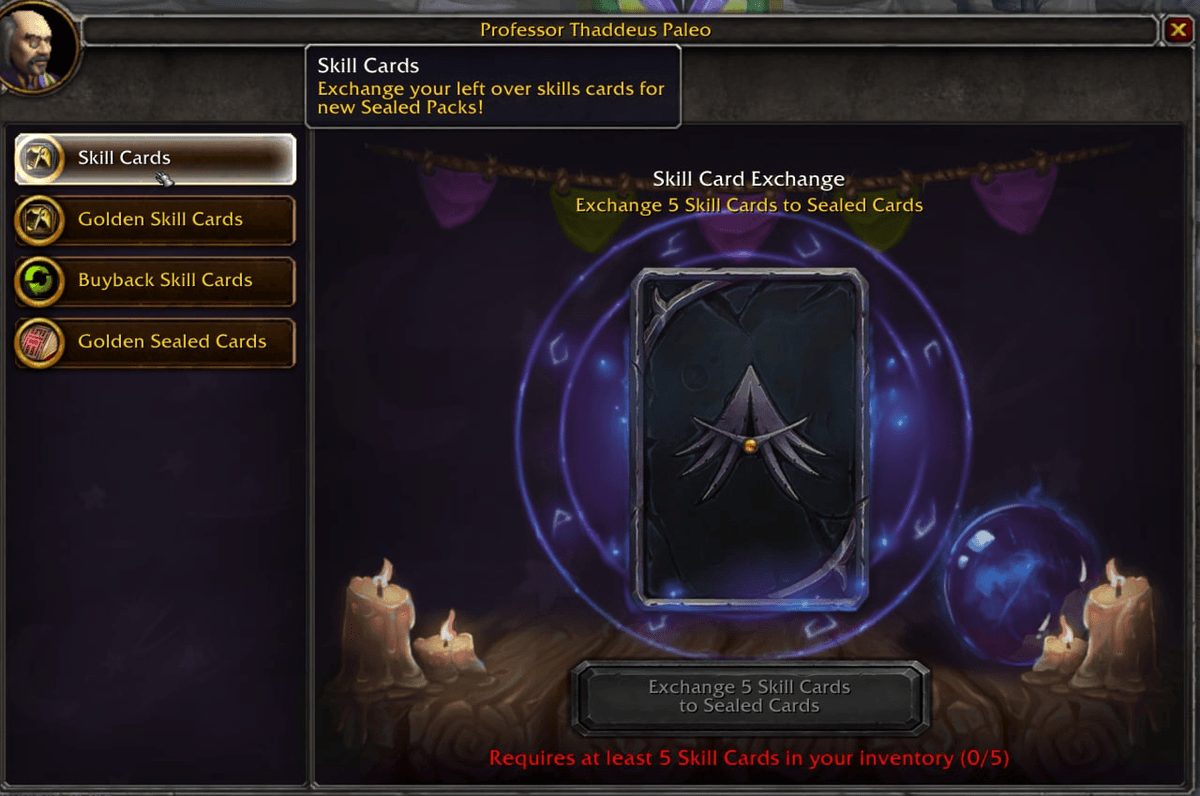Image resolution: width=1200 pixels, height=796 pixels.
Task: Click the pickaxe icon beside Skill Cards
Action: click(x=41, y=159)
